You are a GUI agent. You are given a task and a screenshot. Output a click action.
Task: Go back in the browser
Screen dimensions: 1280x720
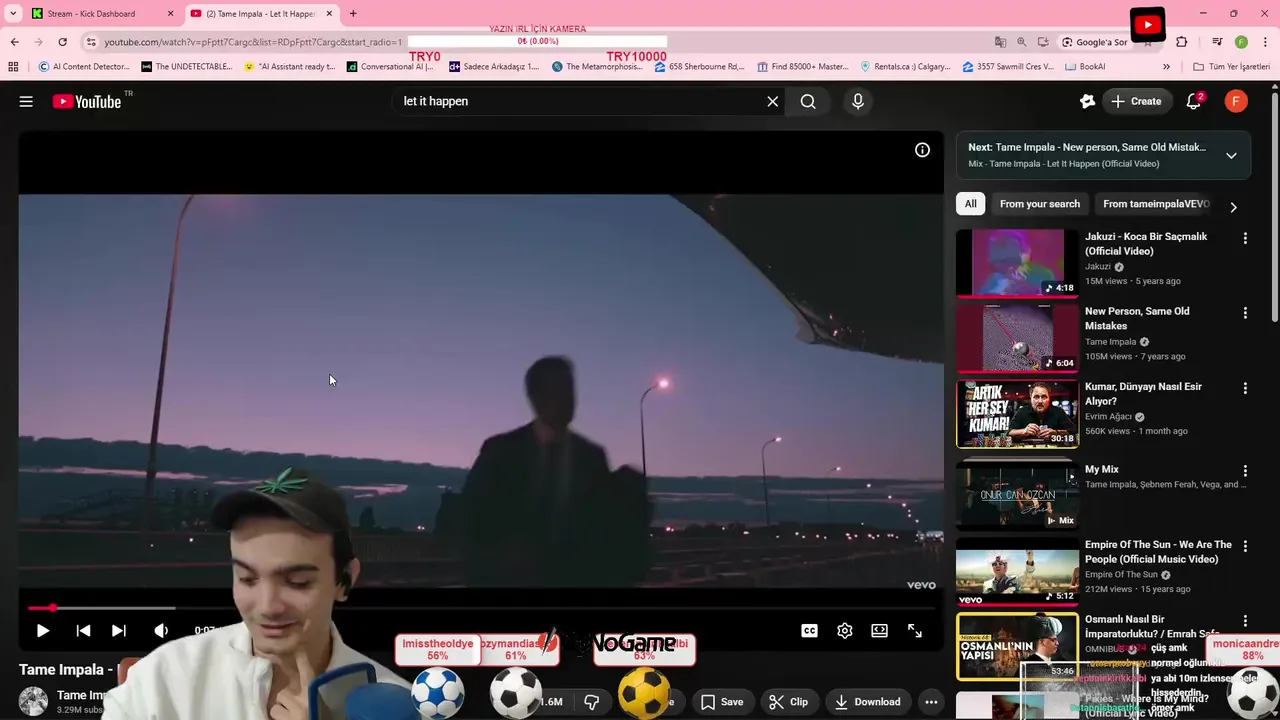coord(14,42)
